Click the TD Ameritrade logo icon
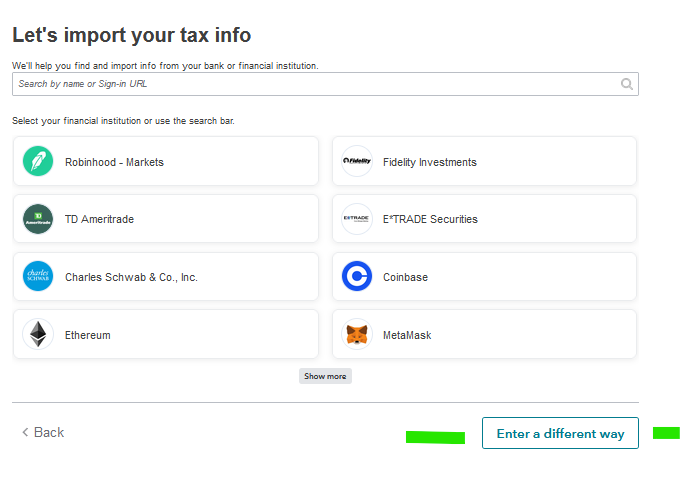Image resolution: width=682 pixels, height=487 pixels. (x=38, y=219)
